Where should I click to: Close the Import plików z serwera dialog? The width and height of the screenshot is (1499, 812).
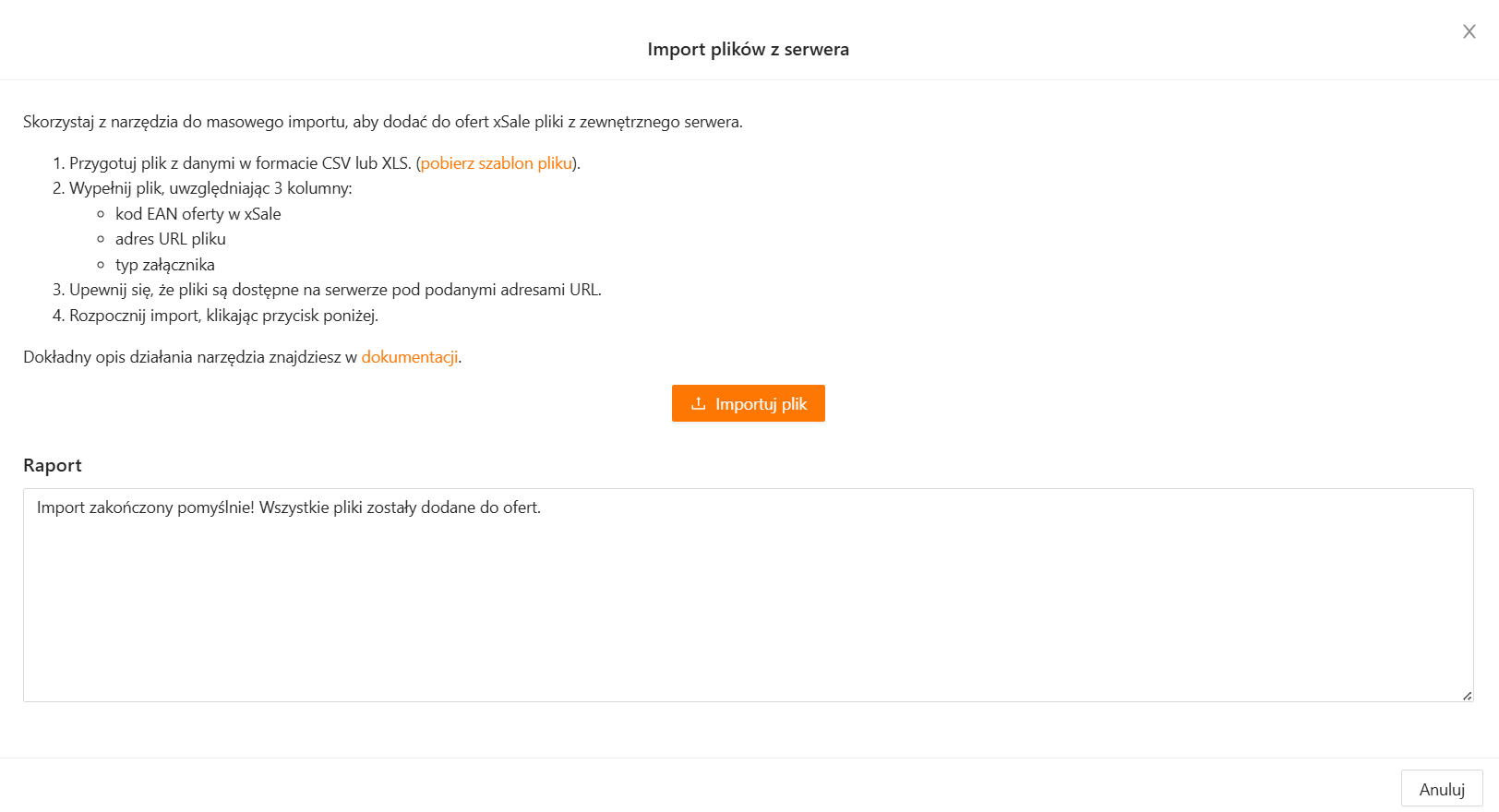click(1469, 31)
